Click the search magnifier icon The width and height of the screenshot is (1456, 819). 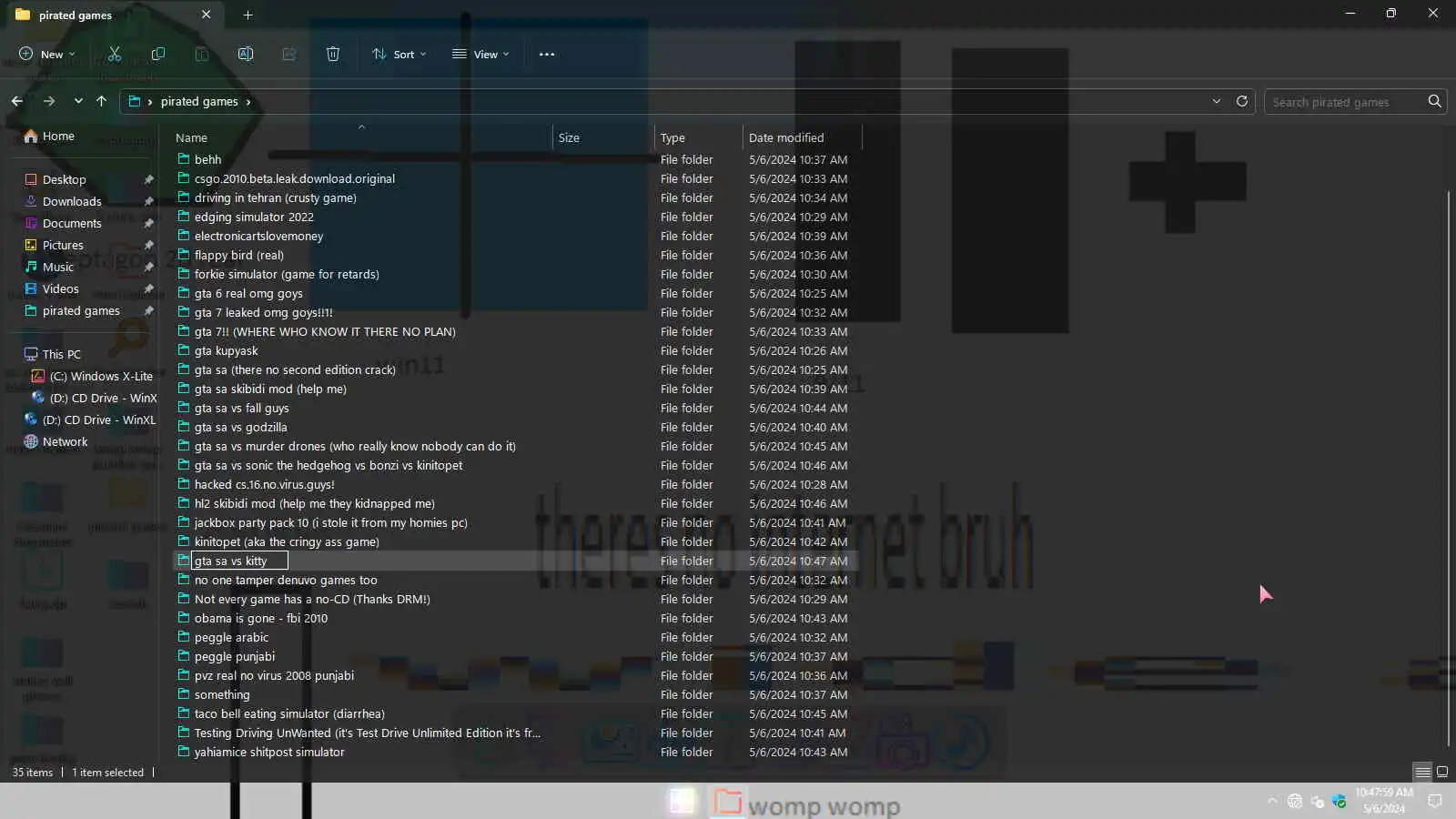(x=1435, y=101)
